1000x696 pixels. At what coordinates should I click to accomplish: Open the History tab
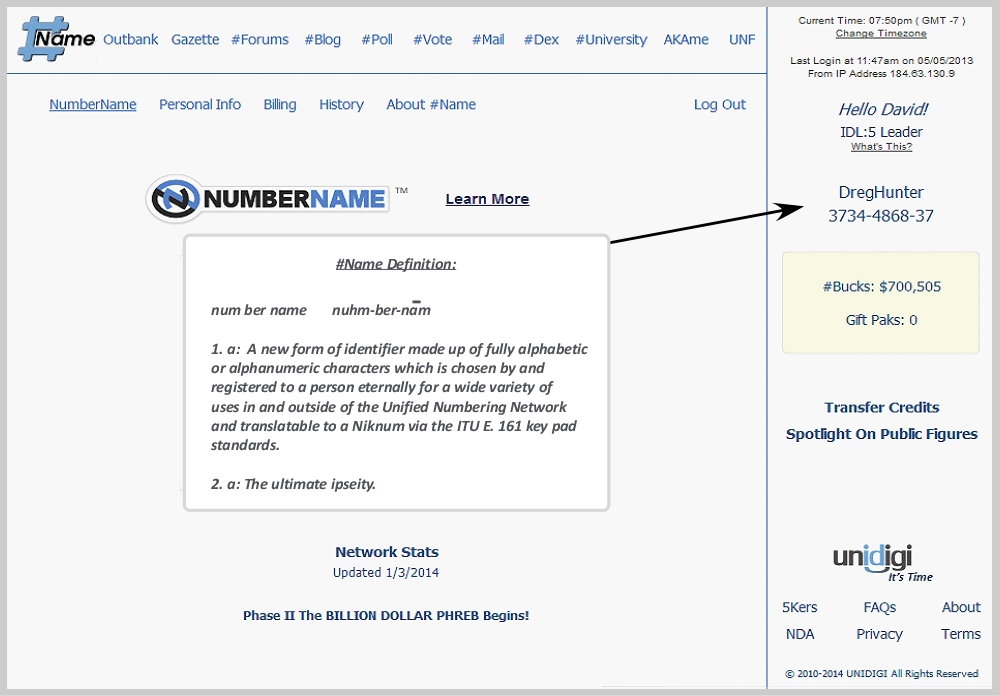coord(341,105)
